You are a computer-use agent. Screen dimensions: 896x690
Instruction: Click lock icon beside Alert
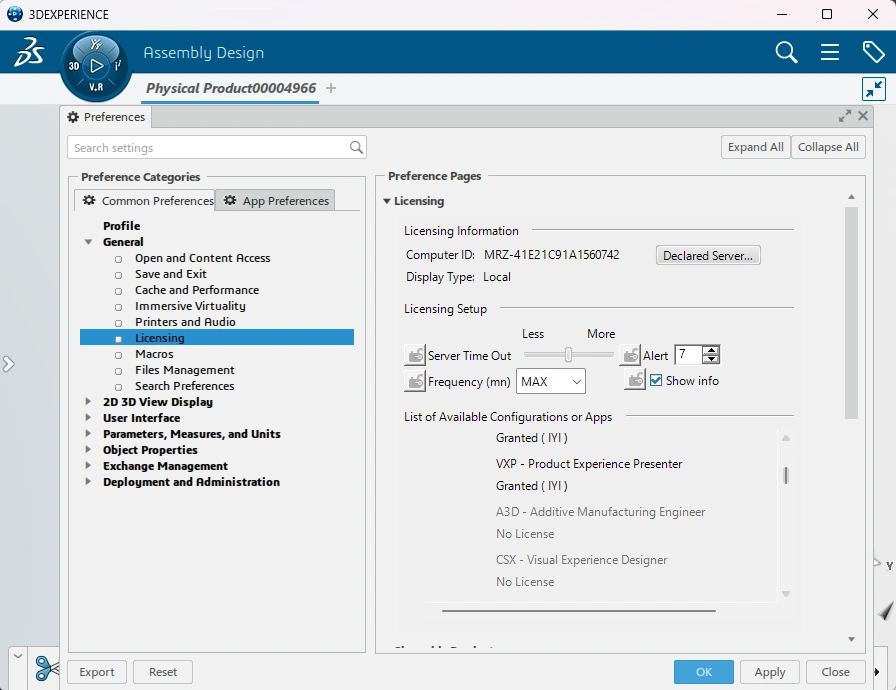(x=630, y=355)
